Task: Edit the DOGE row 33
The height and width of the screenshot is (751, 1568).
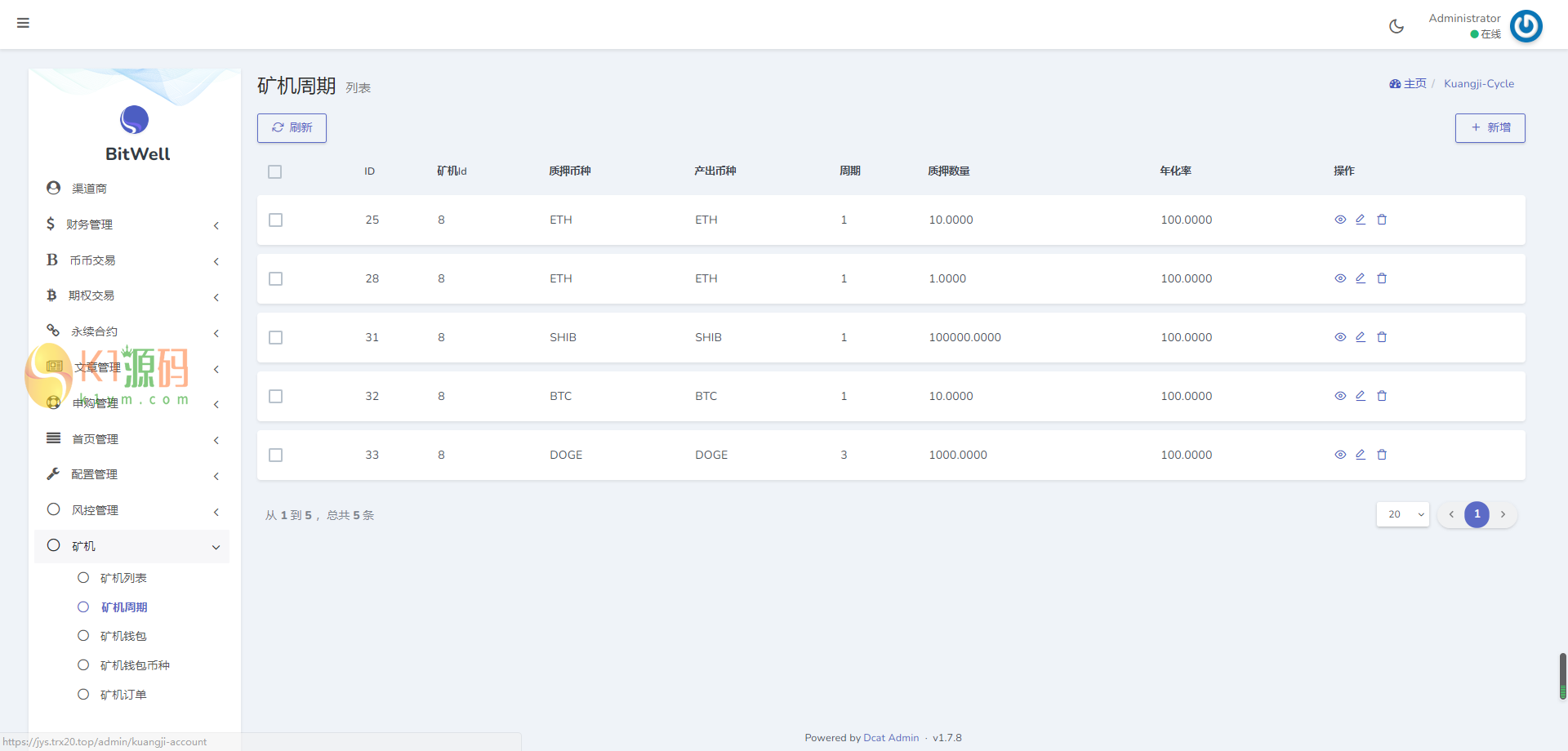Action: point(1361,455)
